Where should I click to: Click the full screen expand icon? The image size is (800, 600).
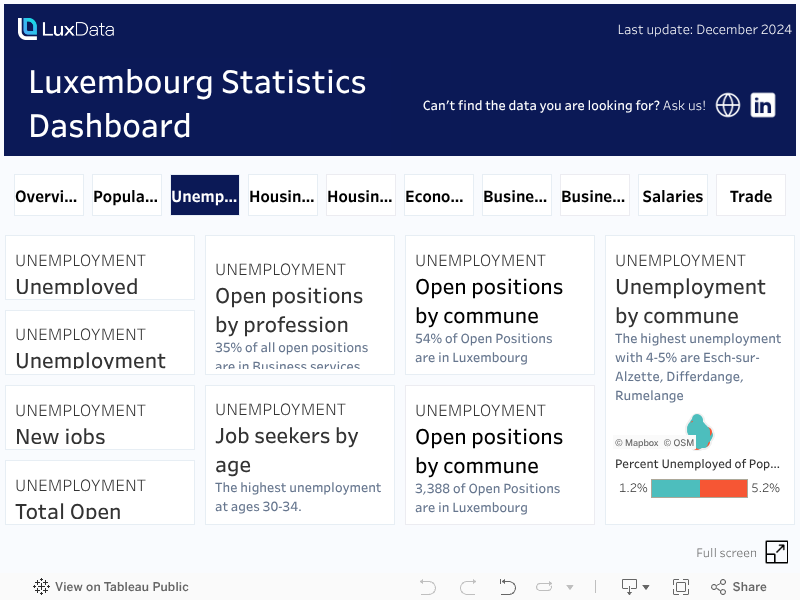(x=776, y=552)
